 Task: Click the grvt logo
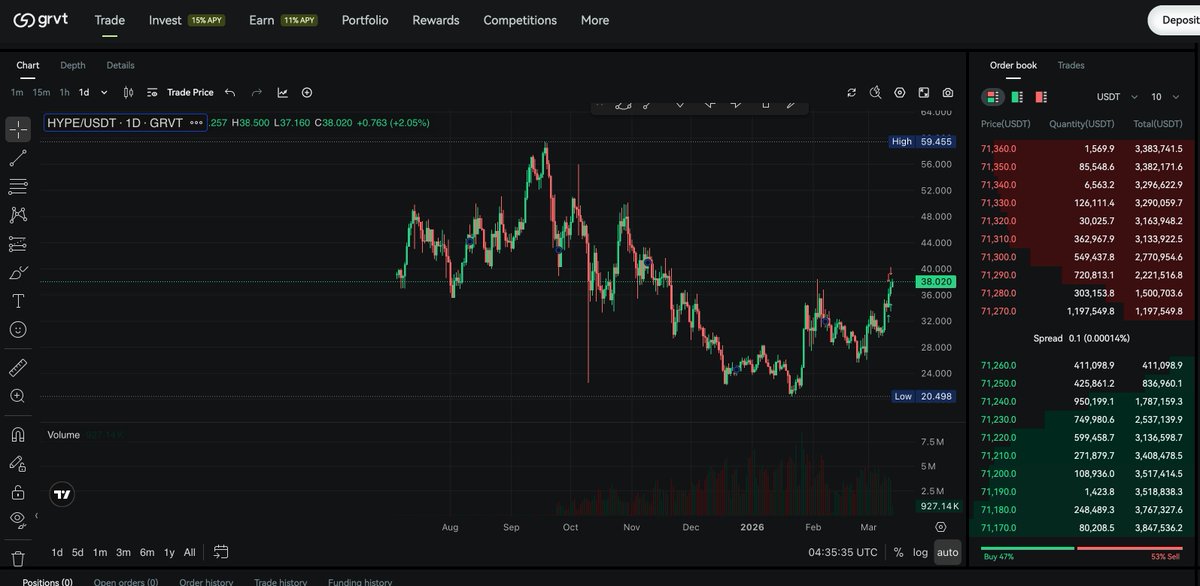pyautogui.click(x=41, y=20)
